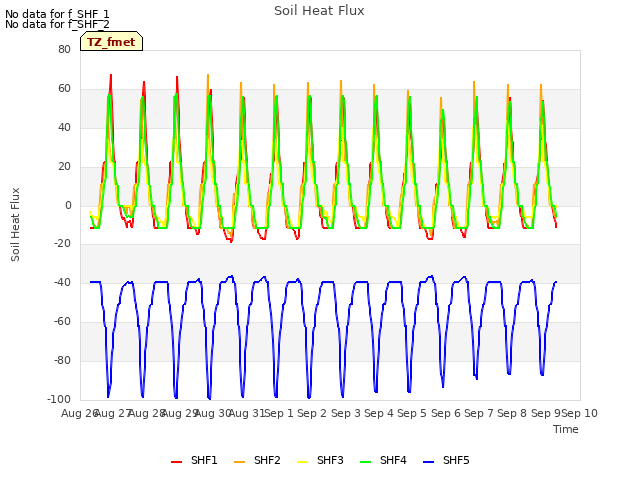Click the Soil Heat Flux chart title

coord(319,11)
